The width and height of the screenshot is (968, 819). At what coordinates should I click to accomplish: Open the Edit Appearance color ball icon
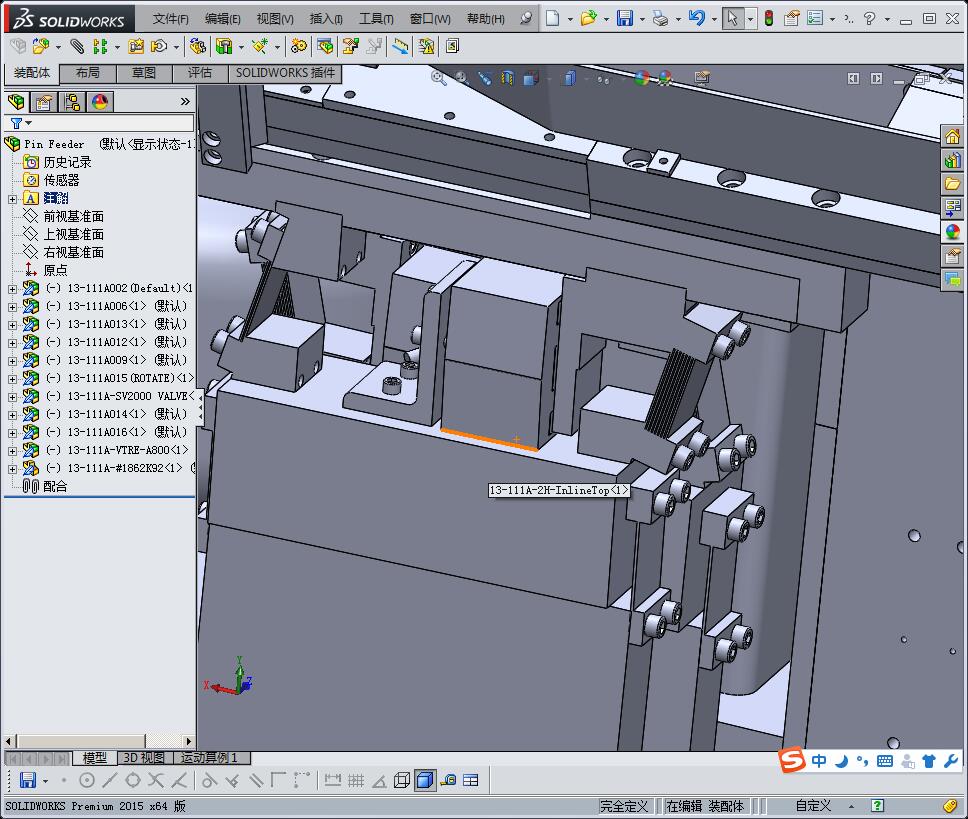click(642, 78)
